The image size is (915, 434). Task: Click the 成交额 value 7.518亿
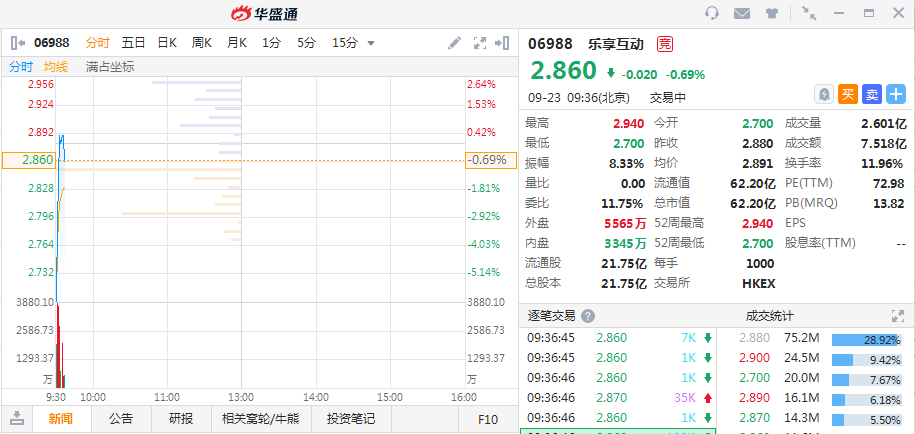coord(884,144)
